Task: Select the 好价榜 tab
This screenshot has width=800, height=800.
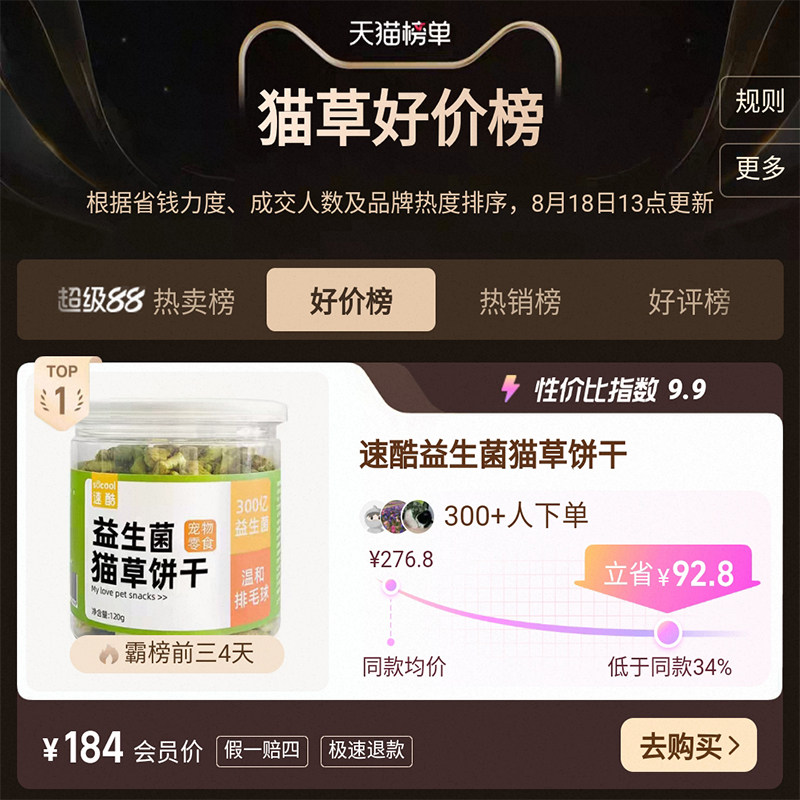Action: point(351,299)
